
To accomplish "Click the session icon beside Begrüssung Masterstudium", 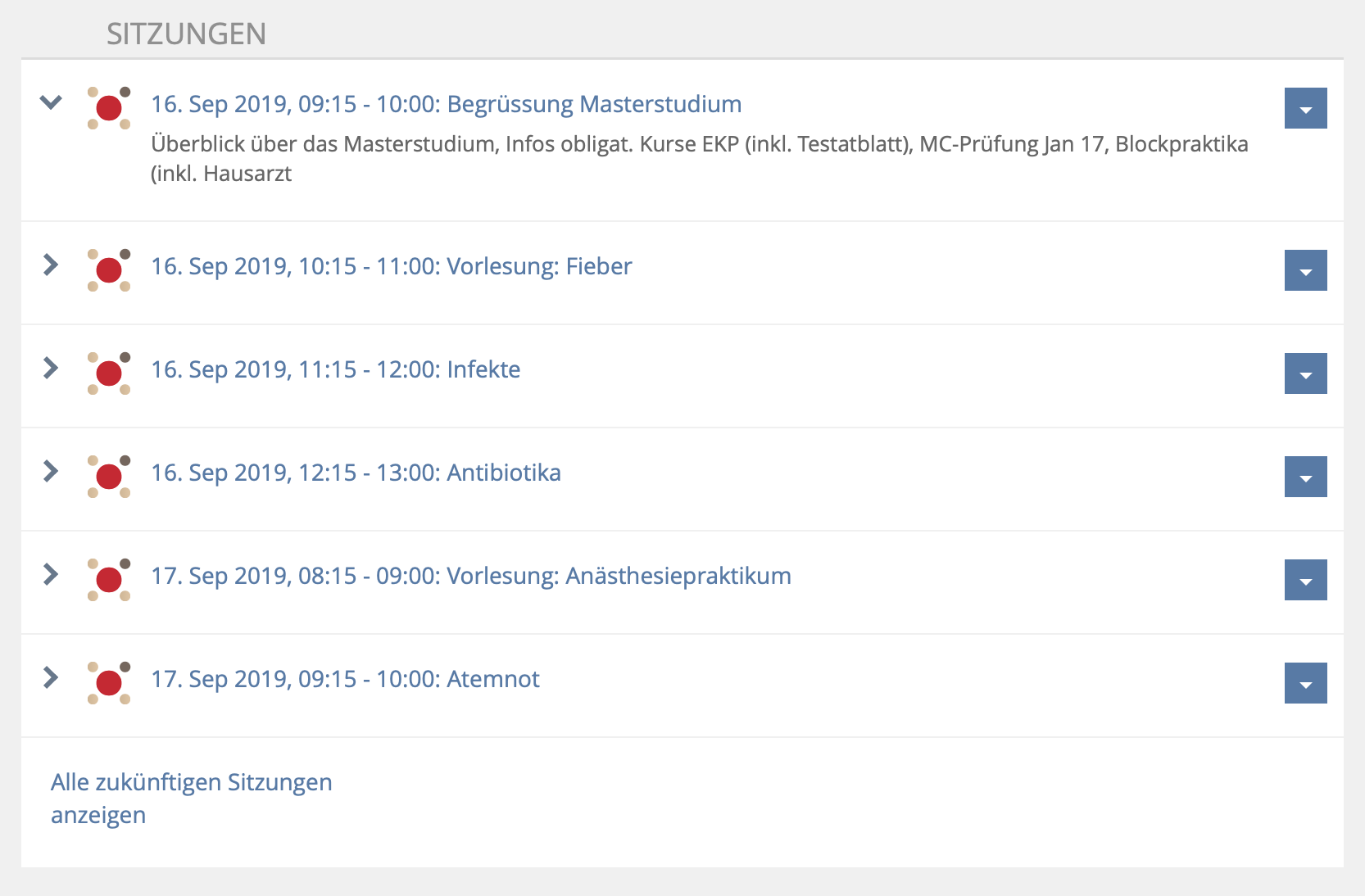I will (109, 107).
